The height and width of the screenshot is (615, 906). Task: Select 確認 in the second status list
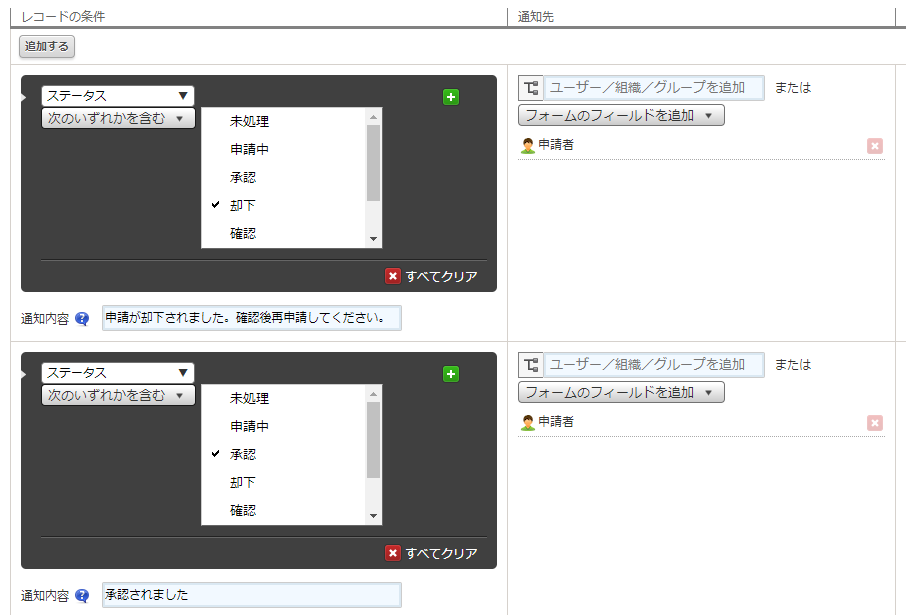(x=284, y=510)
